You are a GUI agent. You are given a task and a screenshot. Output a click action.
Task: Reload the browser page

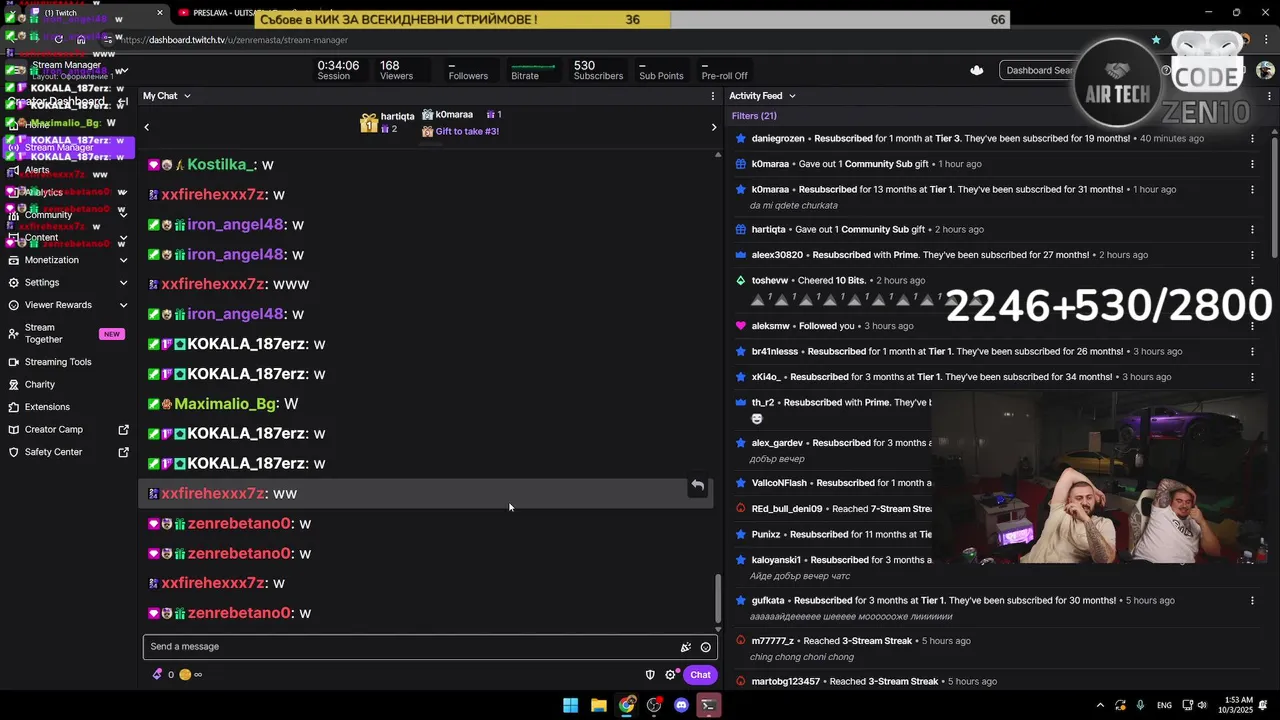click(58, 40)
